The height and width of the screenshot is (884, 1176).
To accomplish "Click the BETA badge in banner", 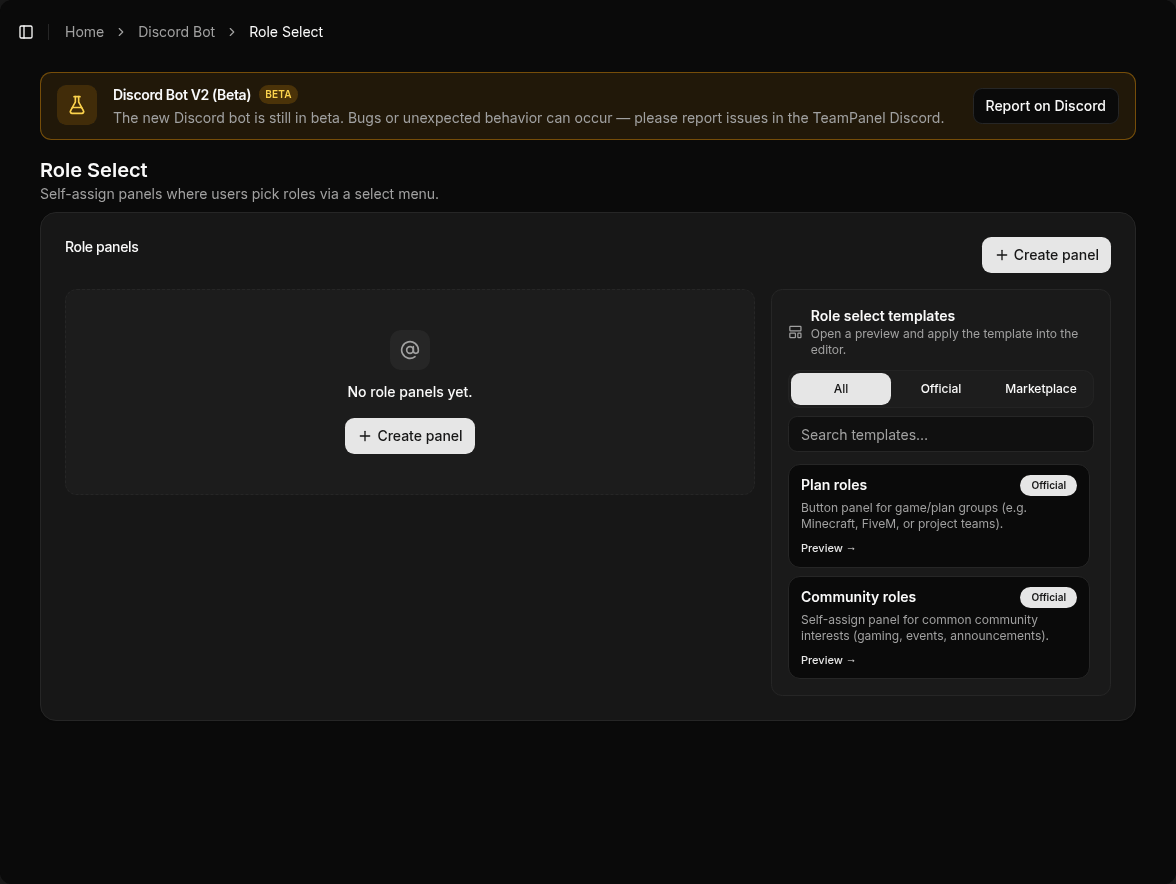I will pyautogui.click(x=278, y=94).
